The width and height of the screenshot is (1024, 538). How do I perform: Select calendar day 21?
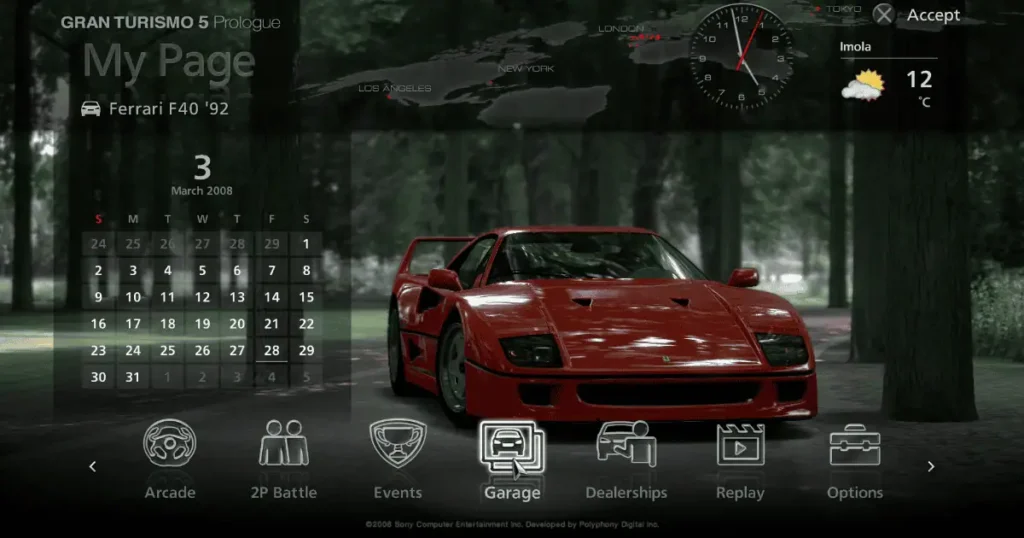[272, 324]
